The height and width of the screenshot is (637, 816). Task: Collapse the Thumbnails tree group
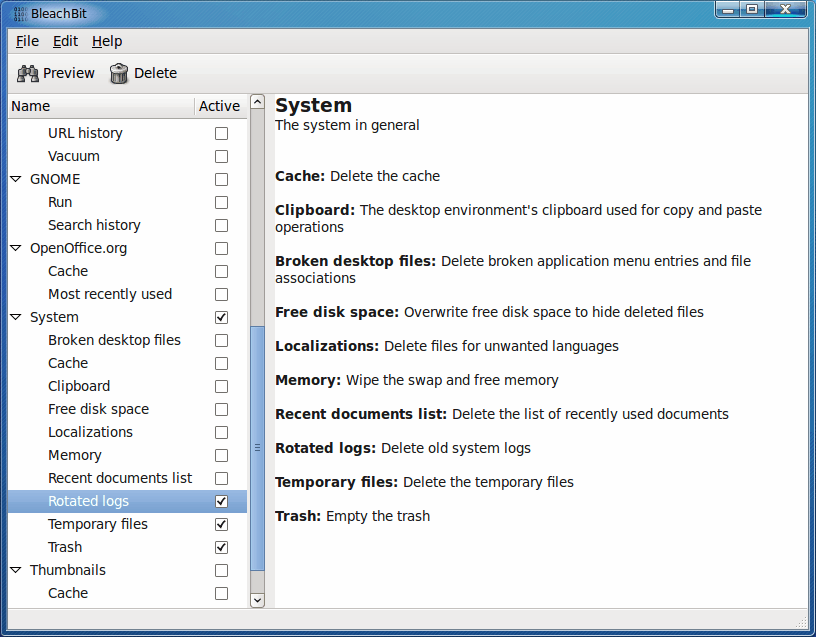16,570
